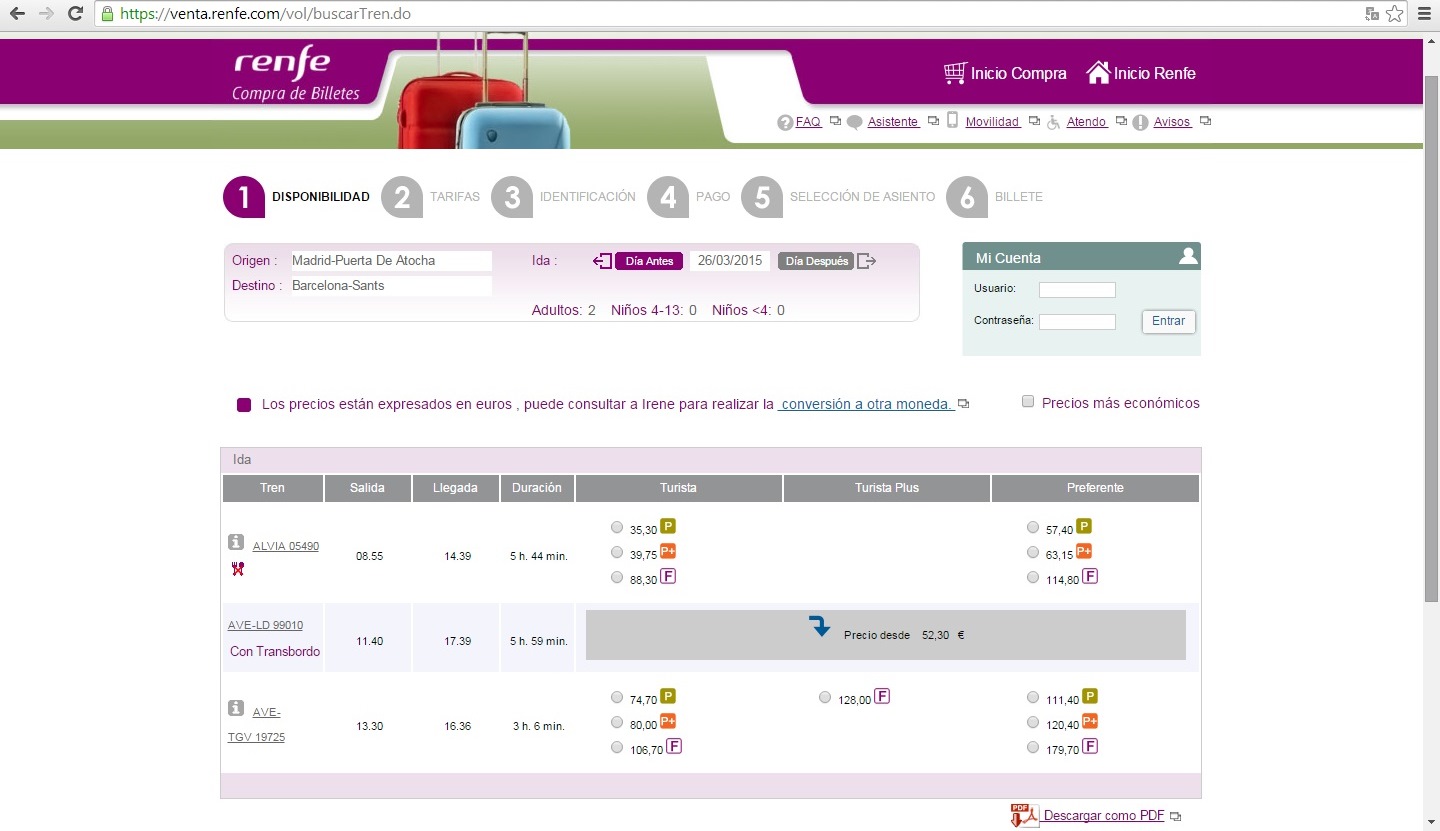This screenshot has width=1440, height=831.
Task: Enable the Precios más económicos checkbox
Action: [x=1027, y=402]
